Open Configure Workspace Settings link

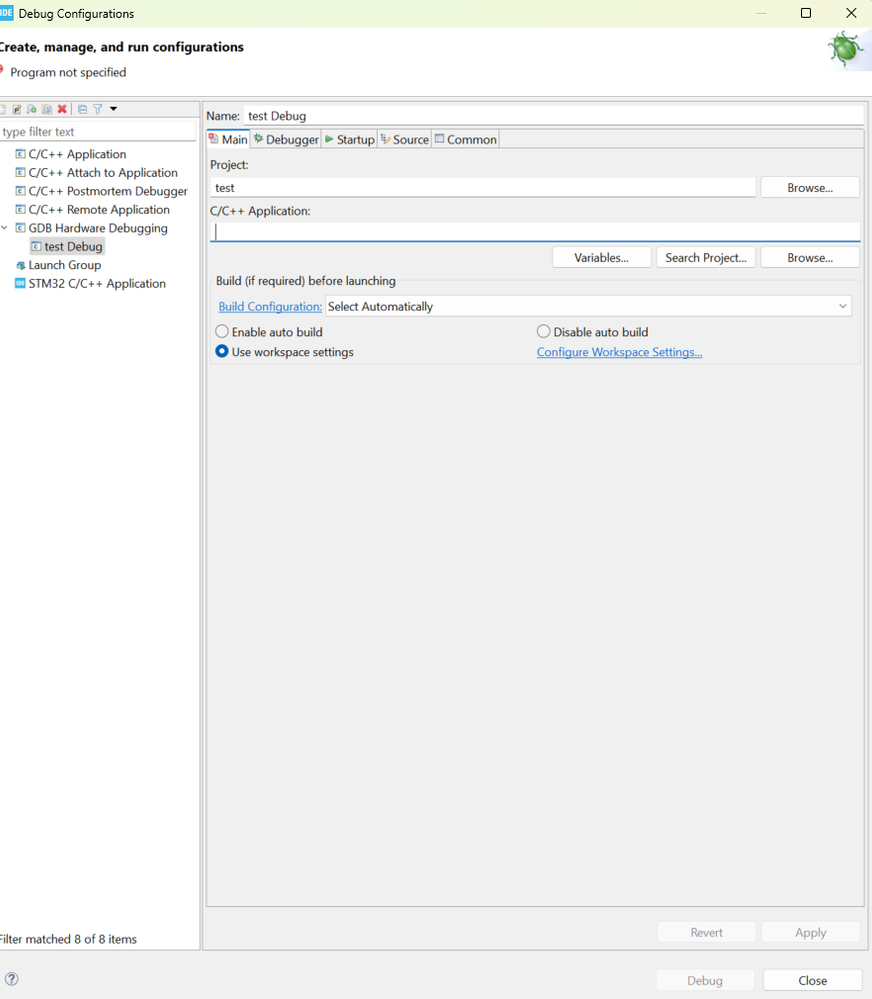pyautogui.click(x=619, y=352)
